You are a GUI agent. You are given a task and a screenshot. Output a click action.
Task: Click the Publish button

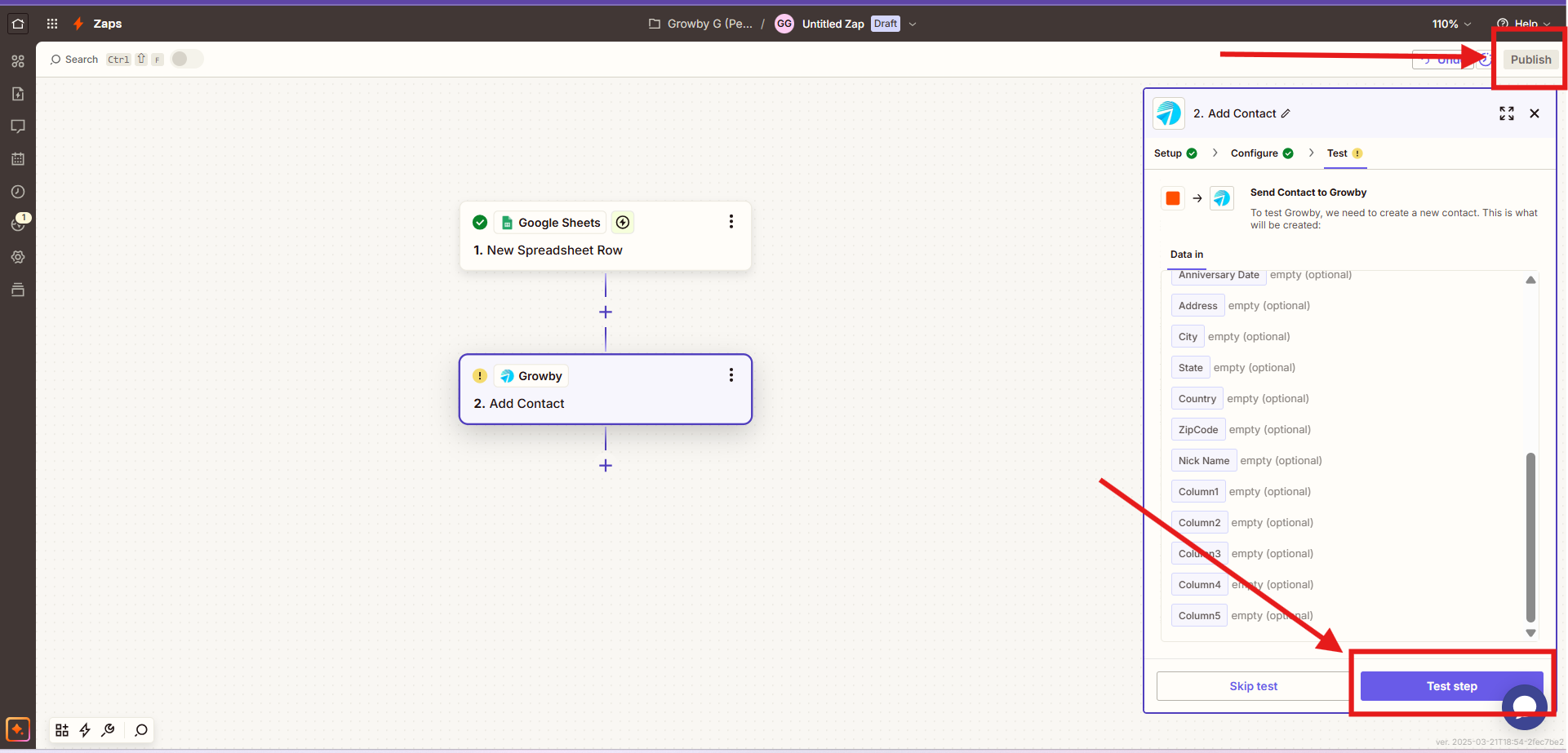[1530, 60]
